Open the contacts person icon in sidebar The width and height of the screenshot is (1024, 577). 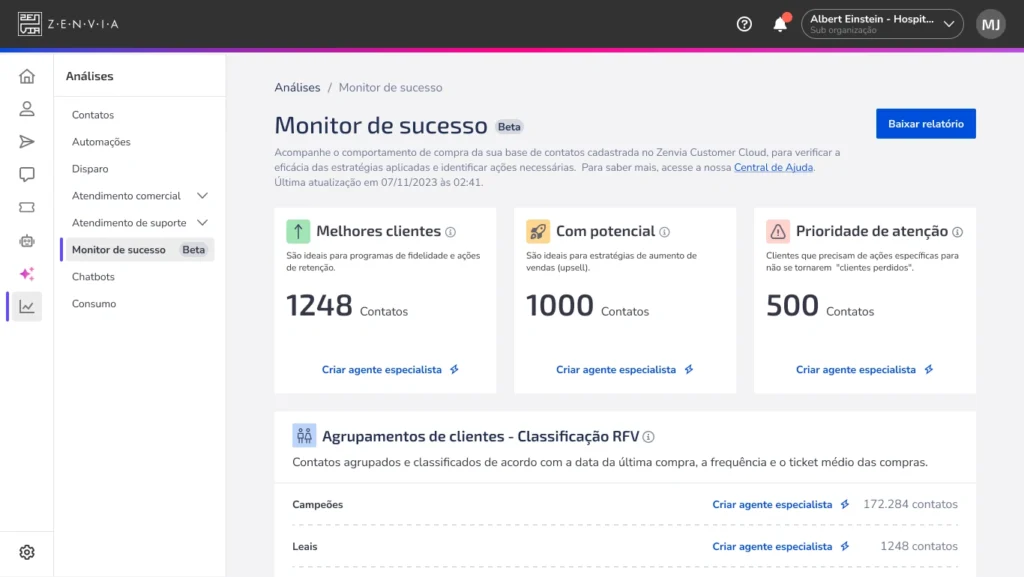point(27,109)
